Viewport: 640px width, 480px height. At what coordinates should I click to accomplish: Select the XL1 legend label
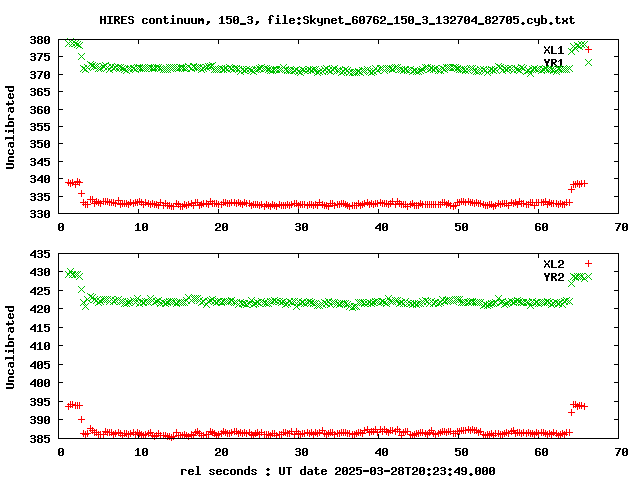point(553,50)
